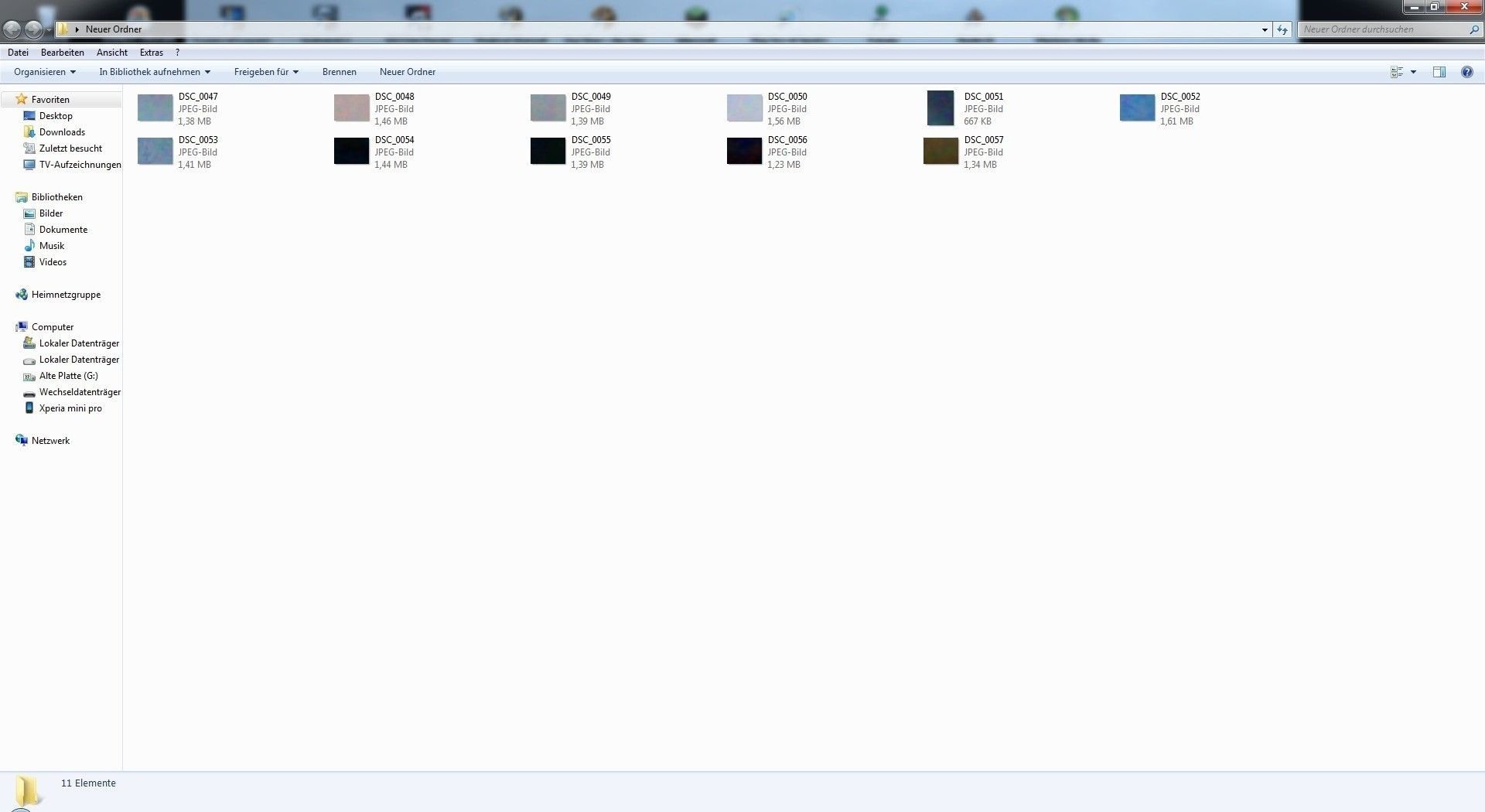Select the DSC_0049 thumbnail

pyautogui.click(x=548, y=108)
